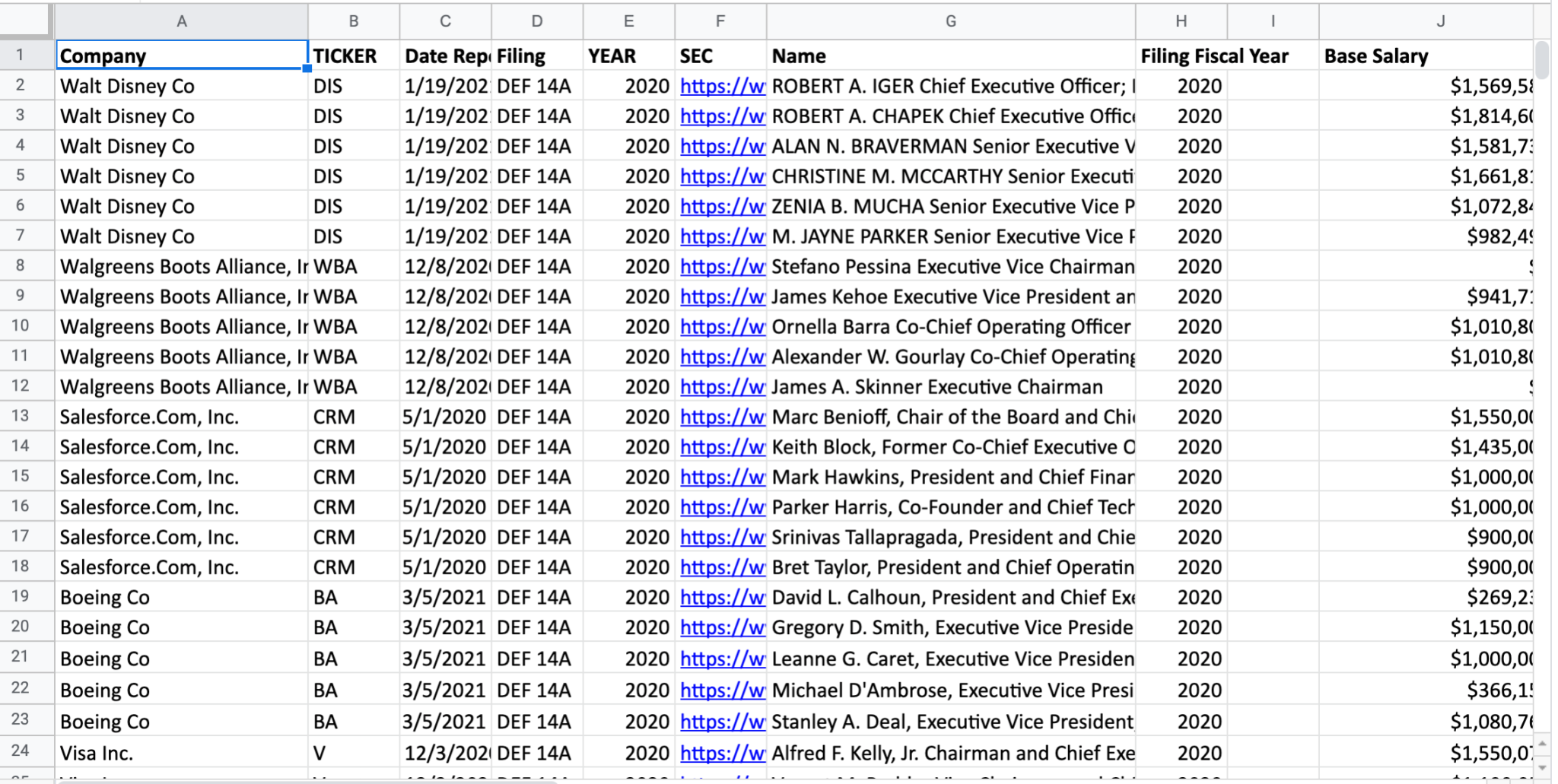Select column A header
Image resolution: width=1558 pixels, height=784 pixels.
(x=181, y=21)
